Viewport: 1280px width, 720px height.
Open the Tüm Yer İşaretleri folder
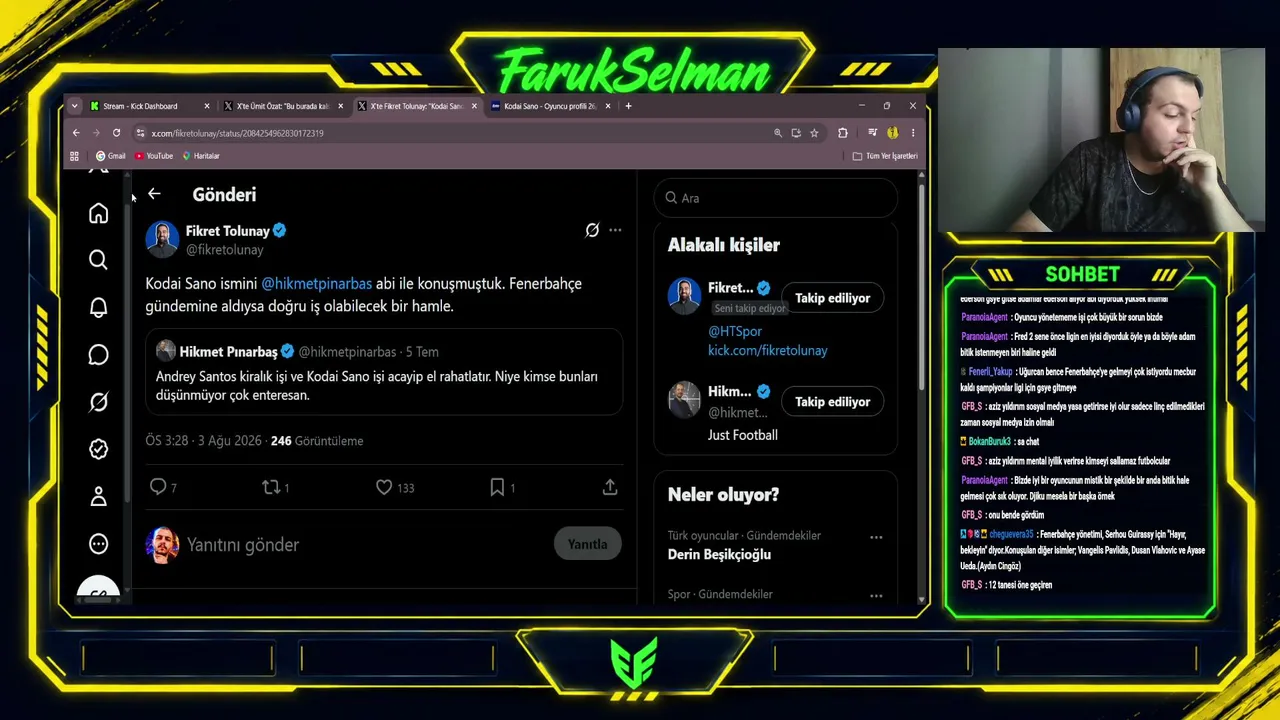[x=885, y=156]
